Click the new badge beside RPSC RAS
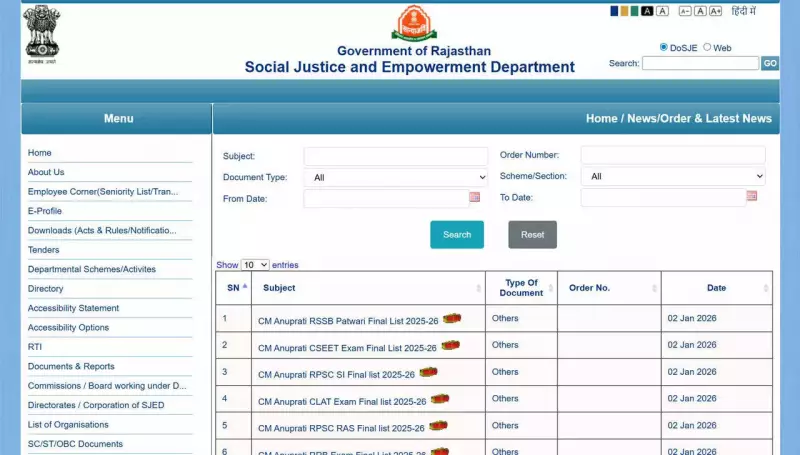Screen dimensions: 800x455 [438, 425]
